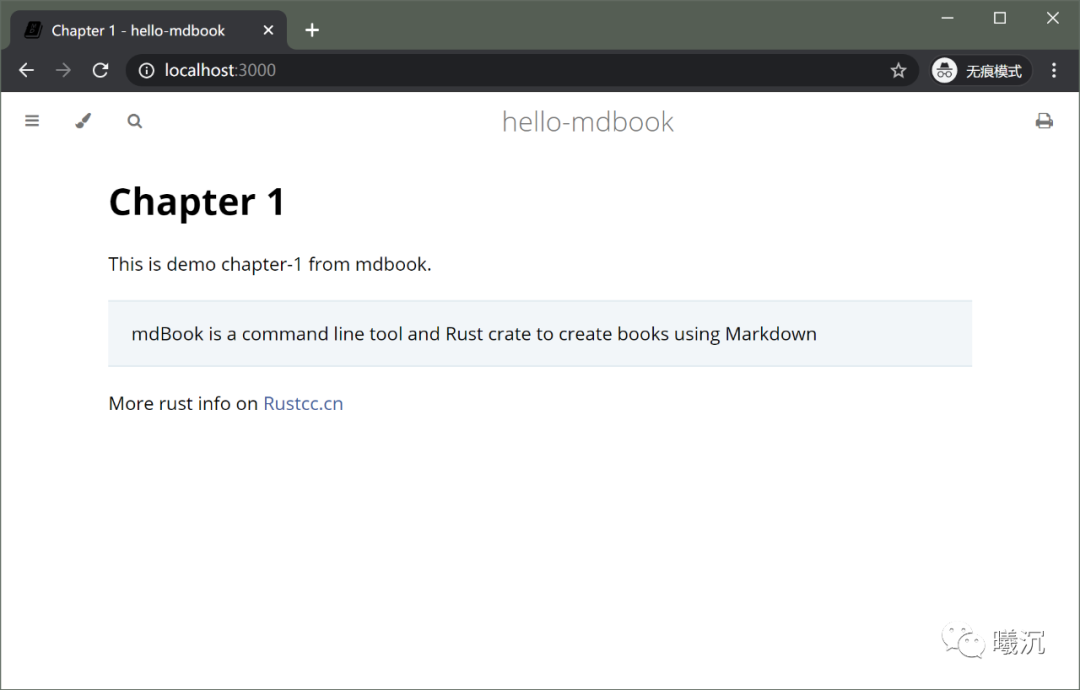Viewport: 1080px width, 690px height.
Task: Click the print icon to print the book
Action: [1044, 120]
